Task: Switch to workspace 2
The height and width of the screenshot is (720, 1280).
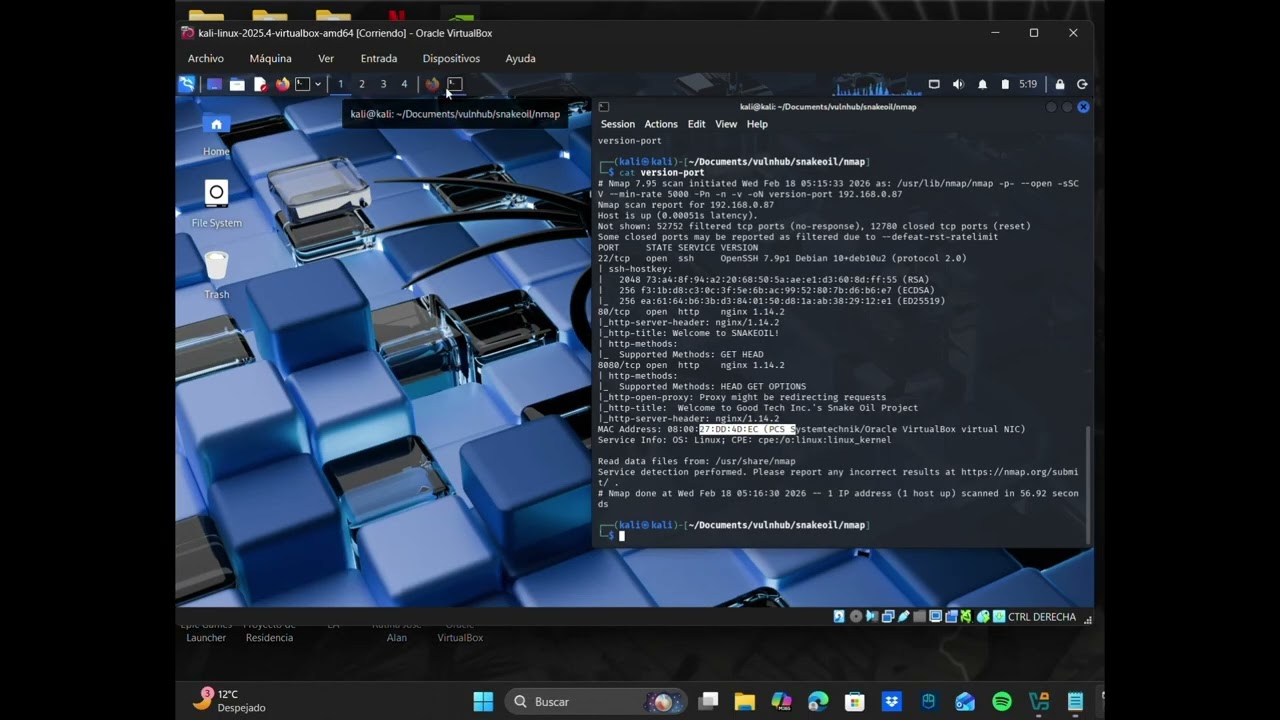Action: (x=362, y=84)
